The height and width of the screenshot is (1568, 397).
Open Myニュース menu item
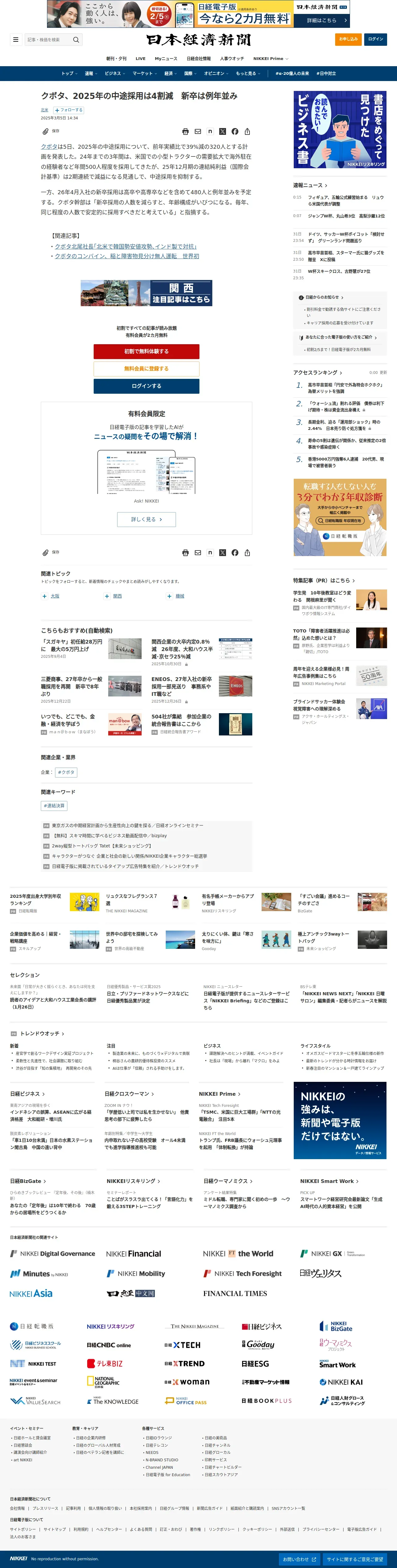tap(166, 59)
